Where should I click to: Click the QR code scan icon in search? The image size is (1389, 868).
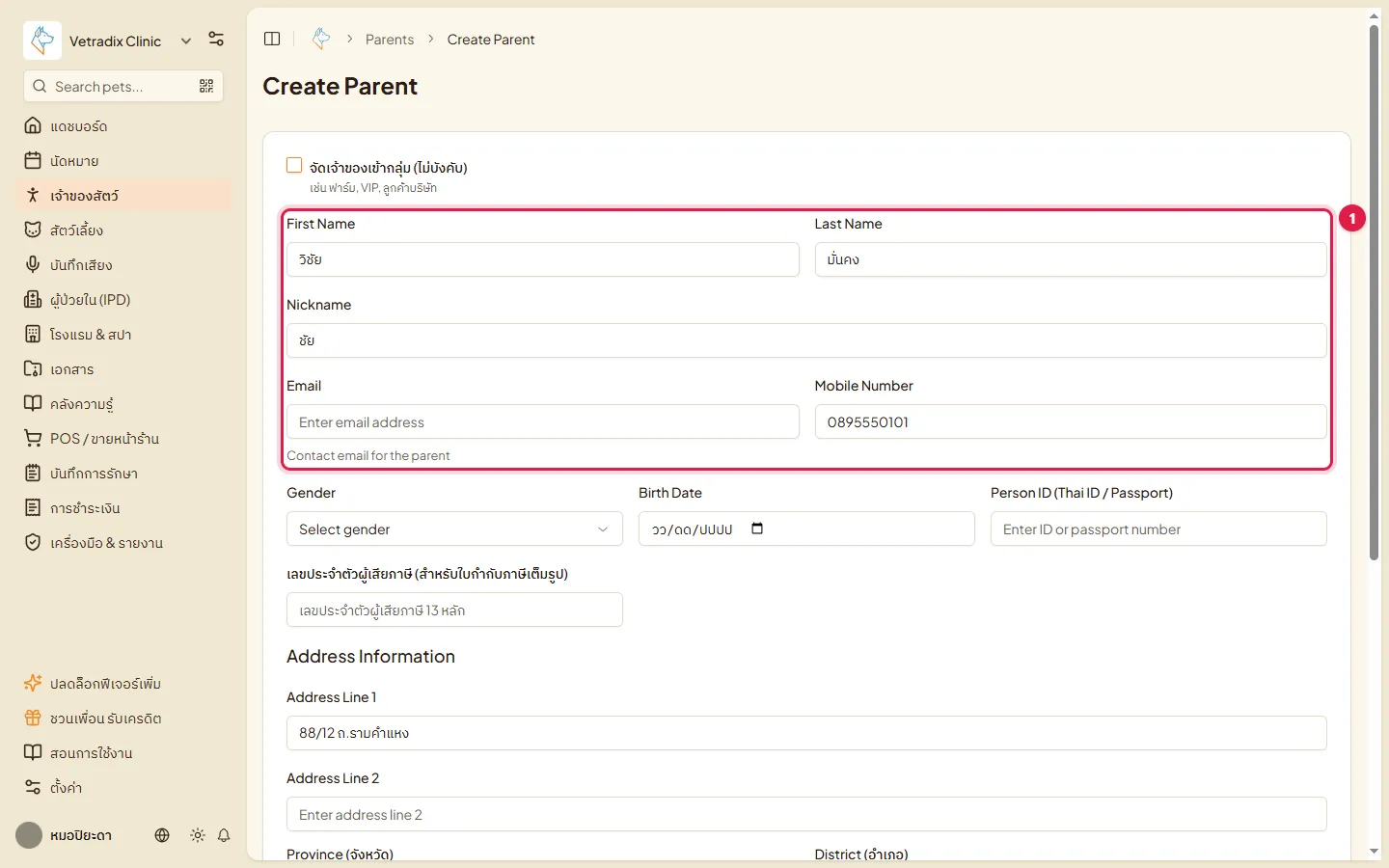206,86
